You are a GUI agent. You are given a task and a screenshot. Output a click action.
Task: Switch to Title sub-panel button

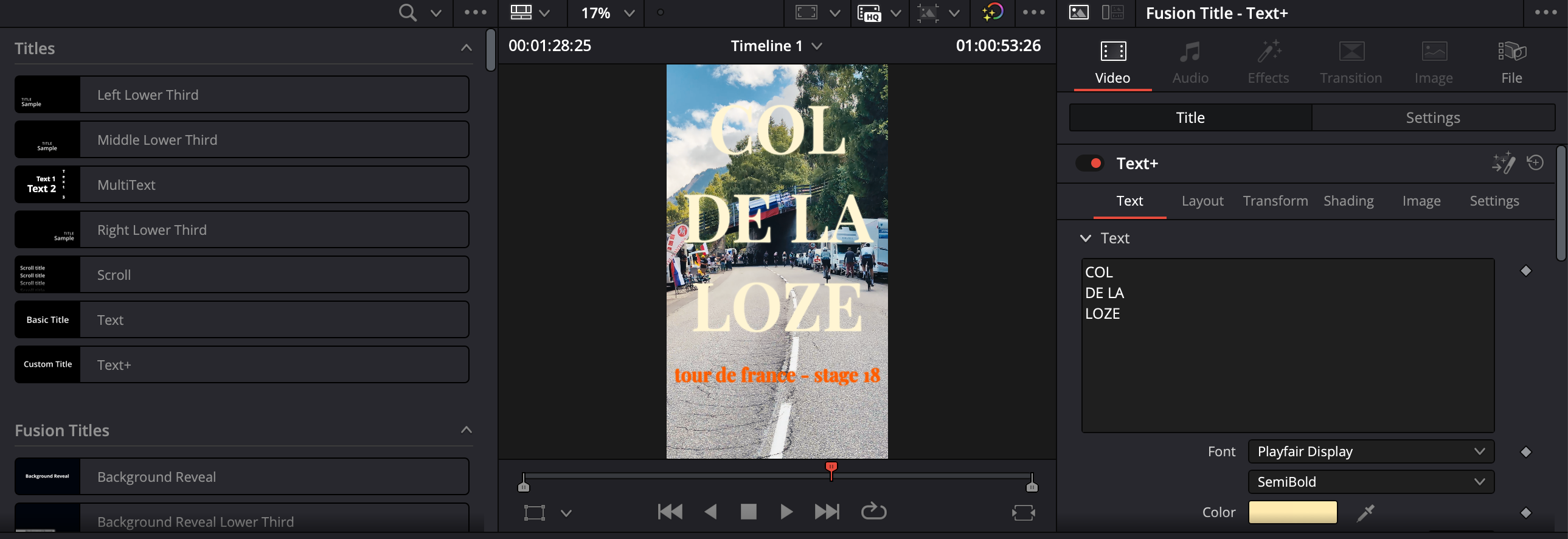[x=1190, y=117]
